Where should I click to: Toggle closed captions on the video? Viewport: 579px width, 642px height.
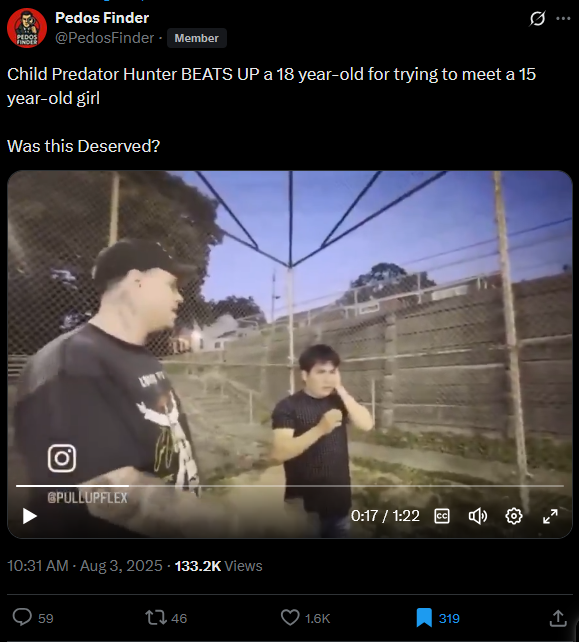coord(442,516)
